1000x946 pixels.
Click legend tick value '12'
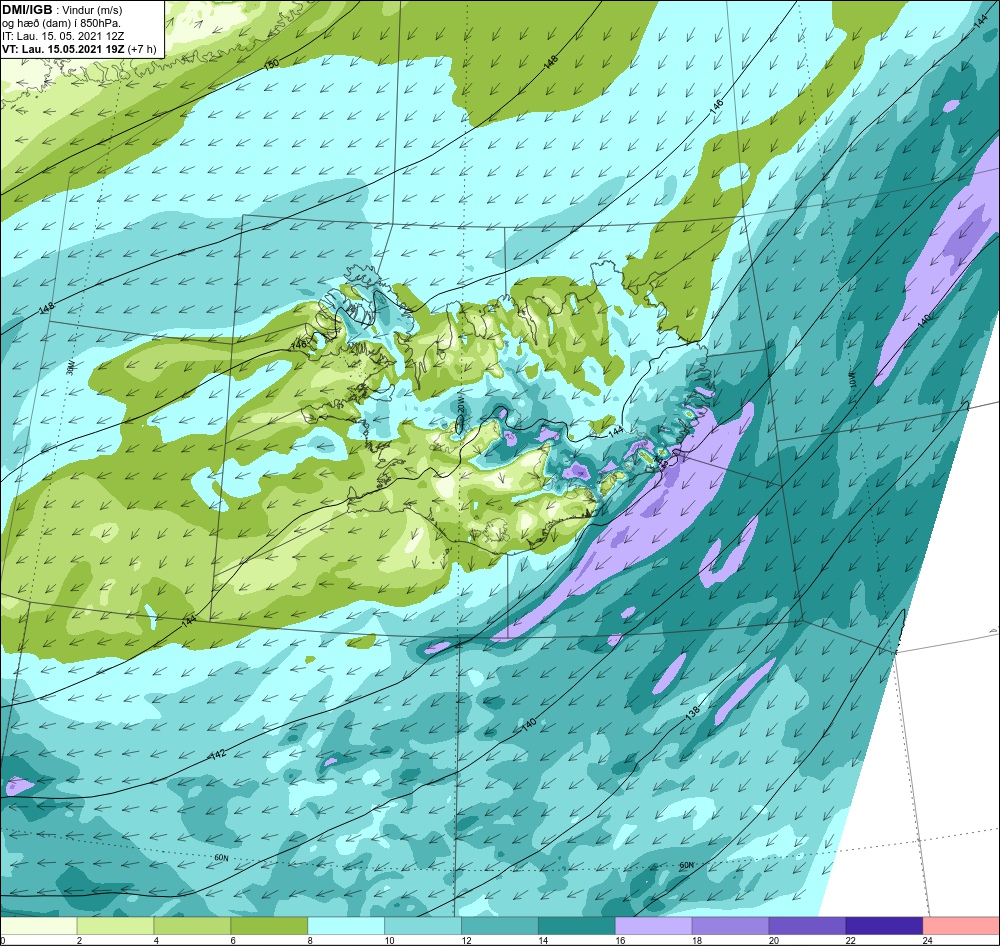(466, 940)
